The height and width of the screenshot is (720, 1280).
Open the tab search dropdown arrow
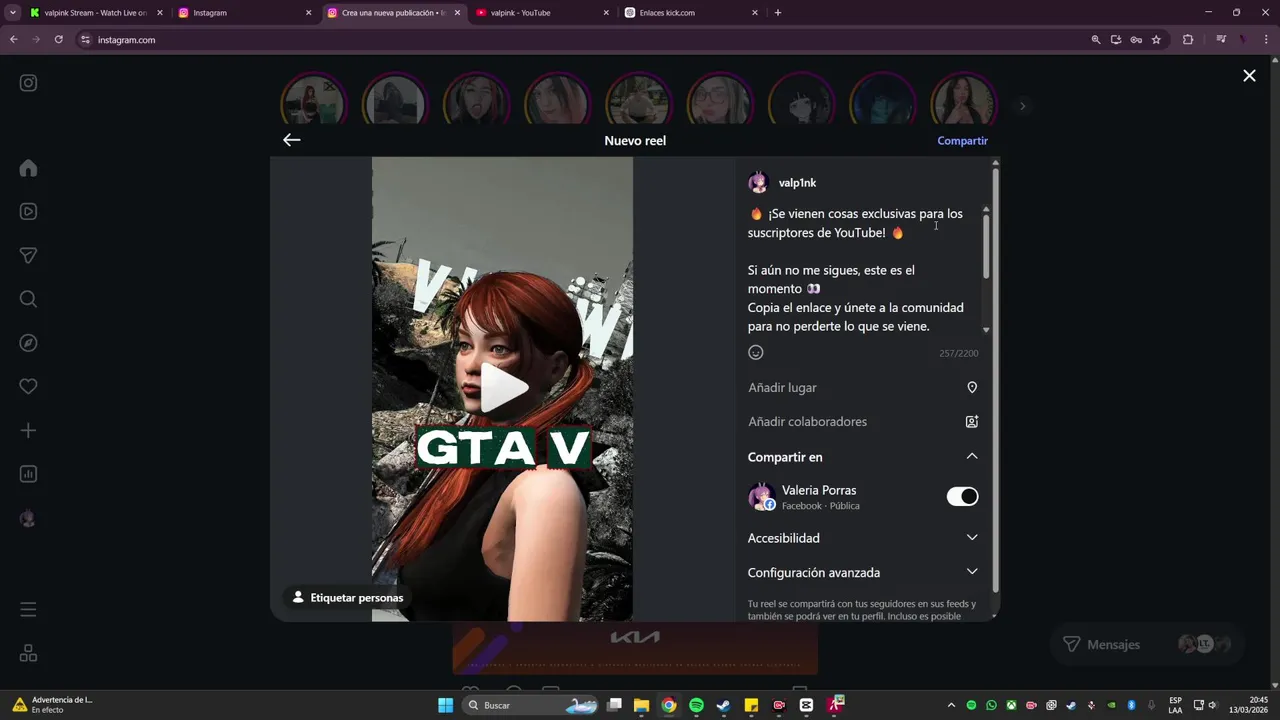[x=13, y=13]
